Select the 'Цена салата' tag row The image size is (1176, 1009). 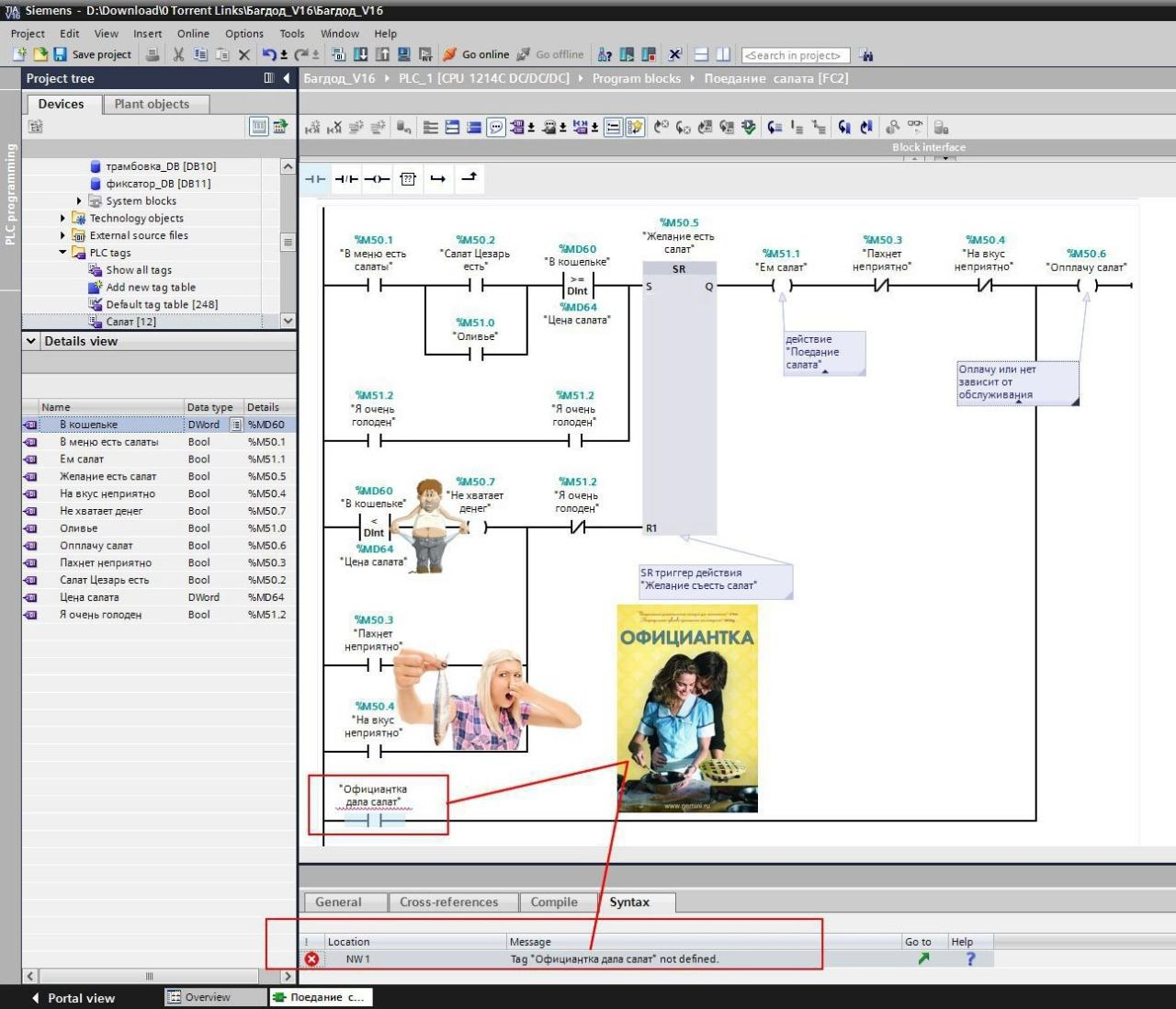coord(158,597)
